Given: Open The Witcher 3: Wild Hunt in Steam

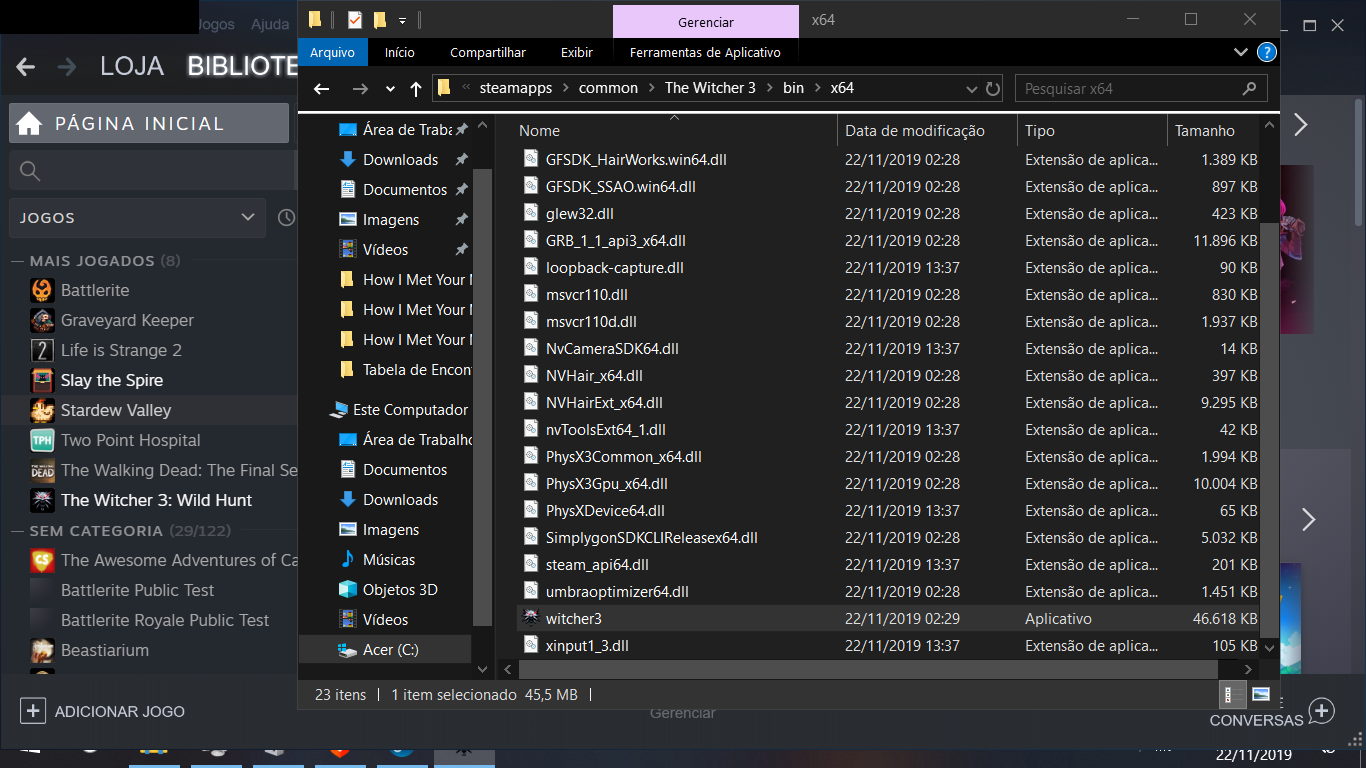Looking at the screenshot, I should (156, 500).
